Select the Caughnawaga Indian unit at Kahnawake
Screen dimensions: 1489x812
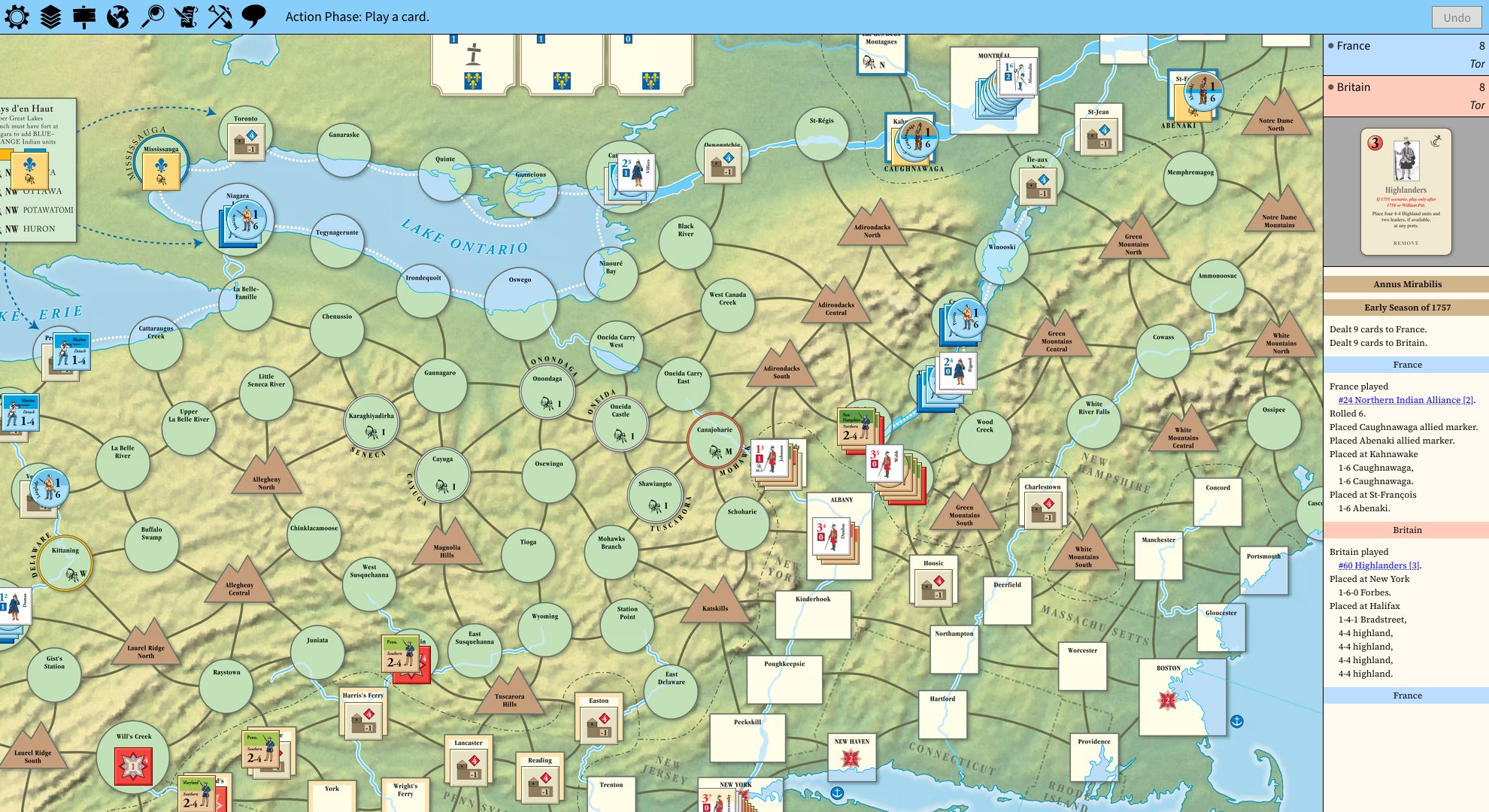click(918, 138)
